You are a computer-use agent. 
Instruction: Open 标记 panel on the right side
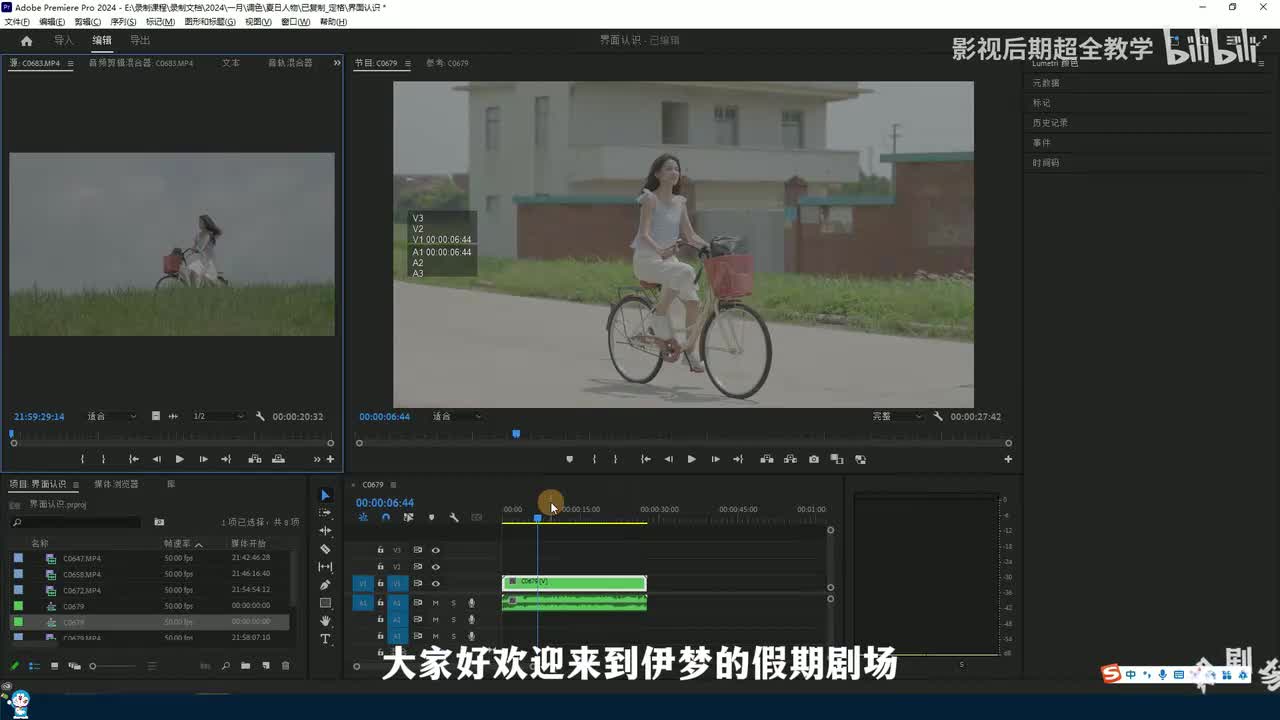[1041, 103]
